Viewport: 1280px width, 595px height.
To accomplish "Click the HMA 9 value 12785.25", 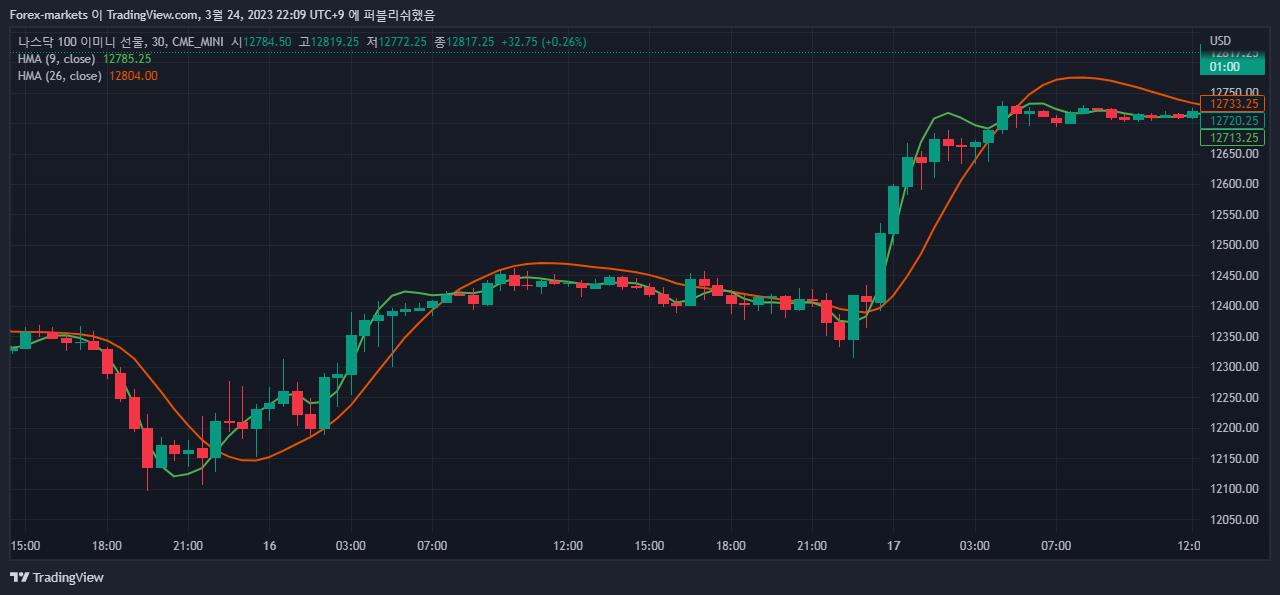I will (x=127, y=59).
